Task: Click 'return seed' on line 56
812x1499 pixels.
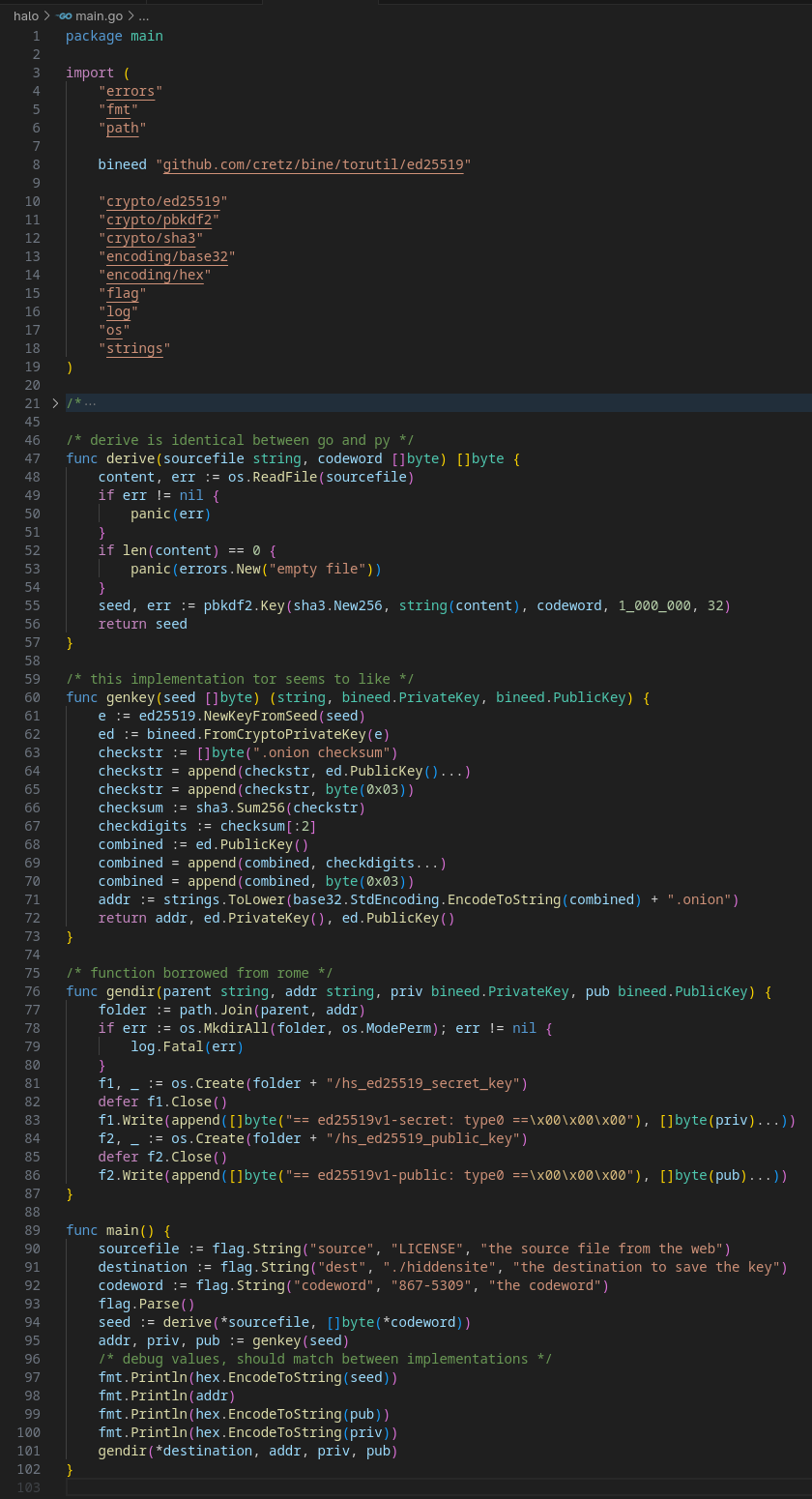Action: pyautogui.click(x=143, y=624)
